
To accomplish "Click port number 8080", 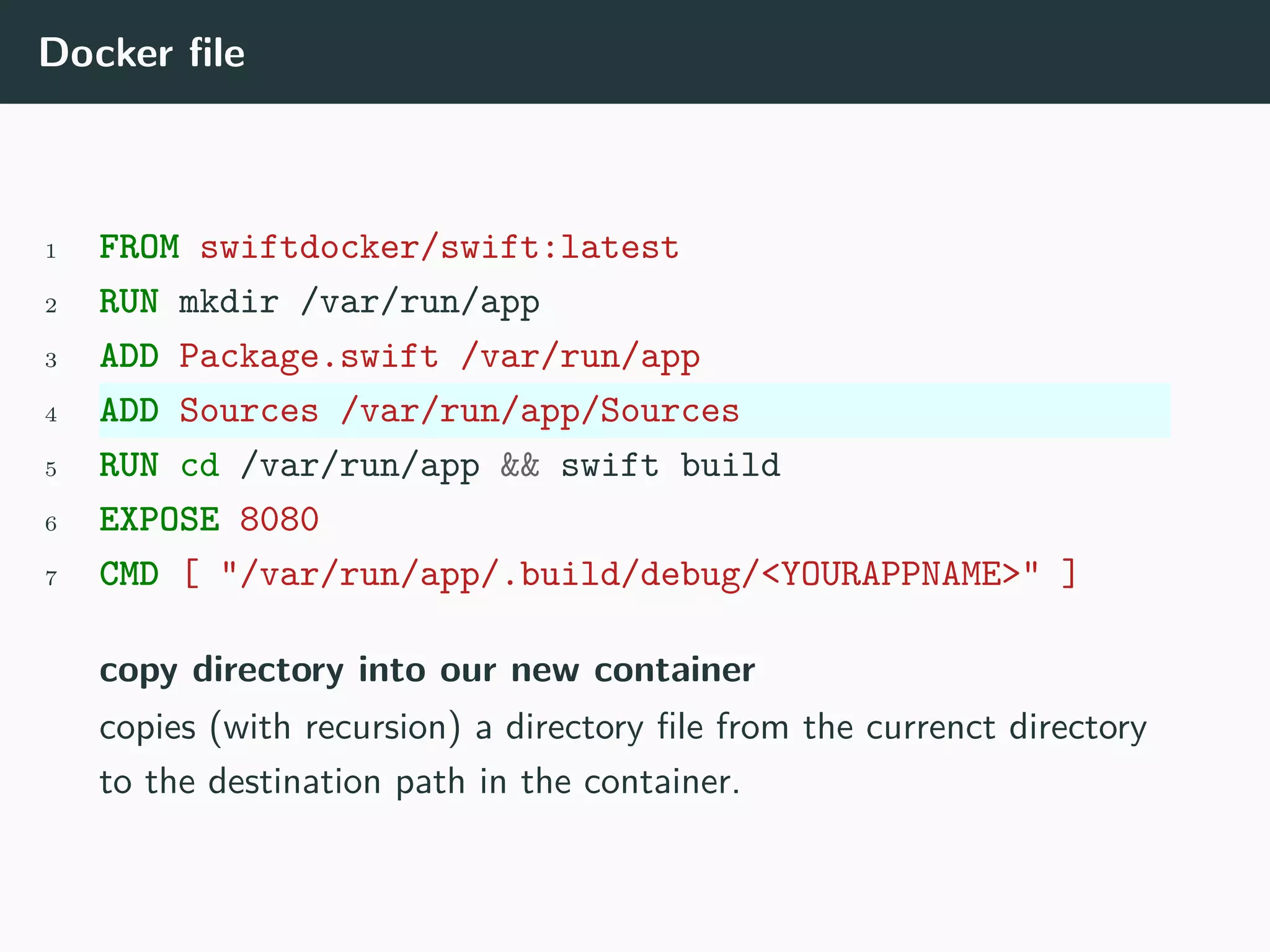I will [x=279, y=519].
